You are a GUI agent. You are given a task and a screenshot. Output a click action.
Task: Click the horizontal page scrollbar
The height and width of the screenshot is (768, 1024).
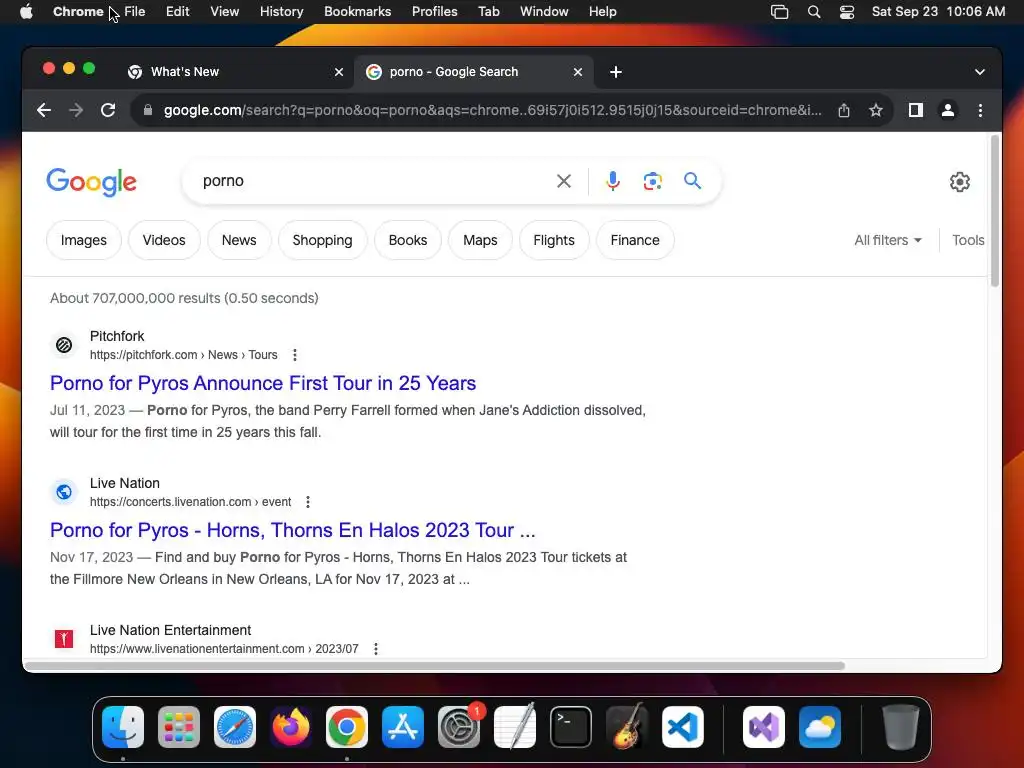click(x=435, y=665)
